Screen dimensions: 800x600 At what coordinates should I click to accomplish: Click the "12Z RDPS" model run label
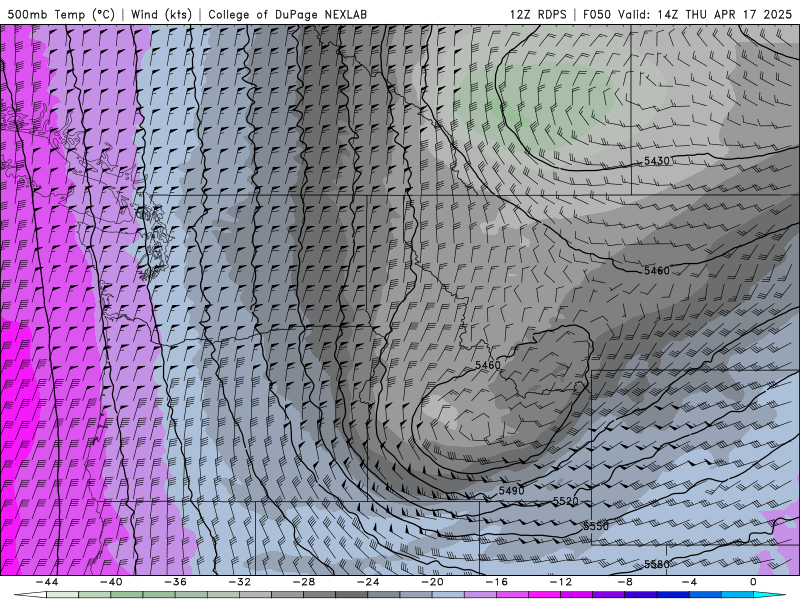[538, 14]
